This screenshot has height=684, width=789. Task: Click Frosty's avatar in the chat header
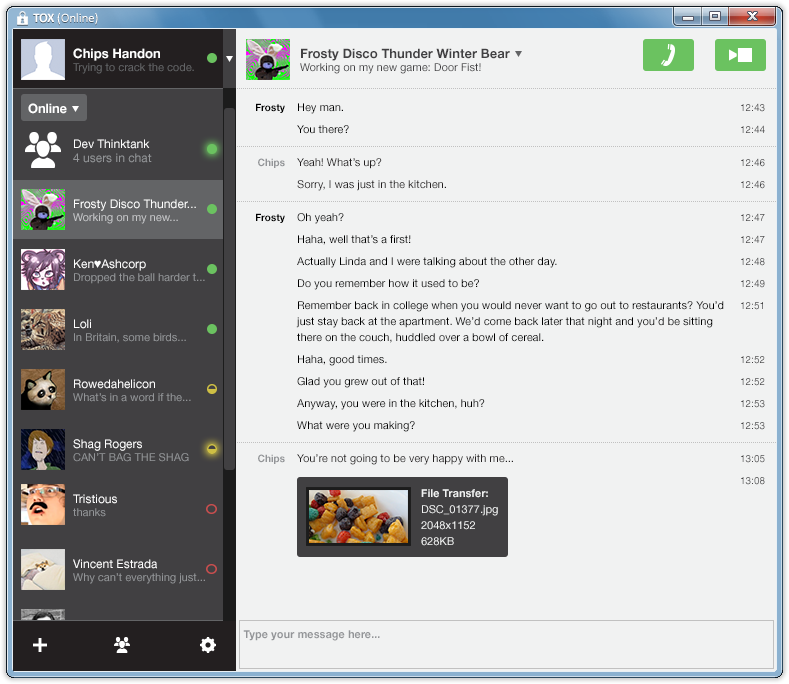pos(268,59)
